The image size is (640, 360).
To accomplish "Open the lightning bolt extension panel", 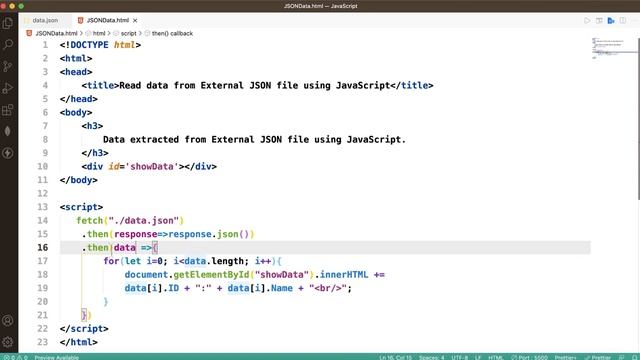I will coord(8,153).
